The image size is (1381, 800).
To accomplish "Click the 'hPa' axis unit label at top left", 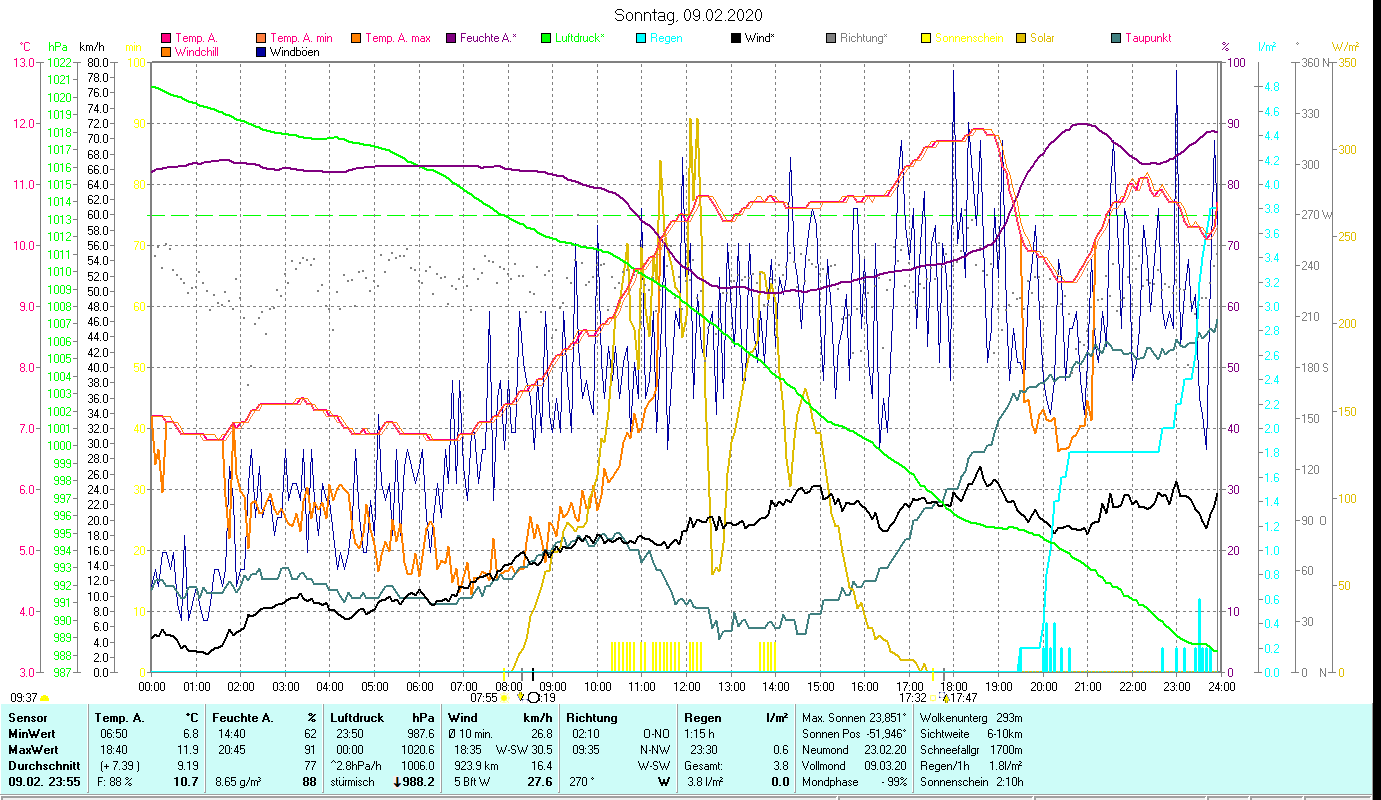I will pyautogui.click(x=57, y=47).
